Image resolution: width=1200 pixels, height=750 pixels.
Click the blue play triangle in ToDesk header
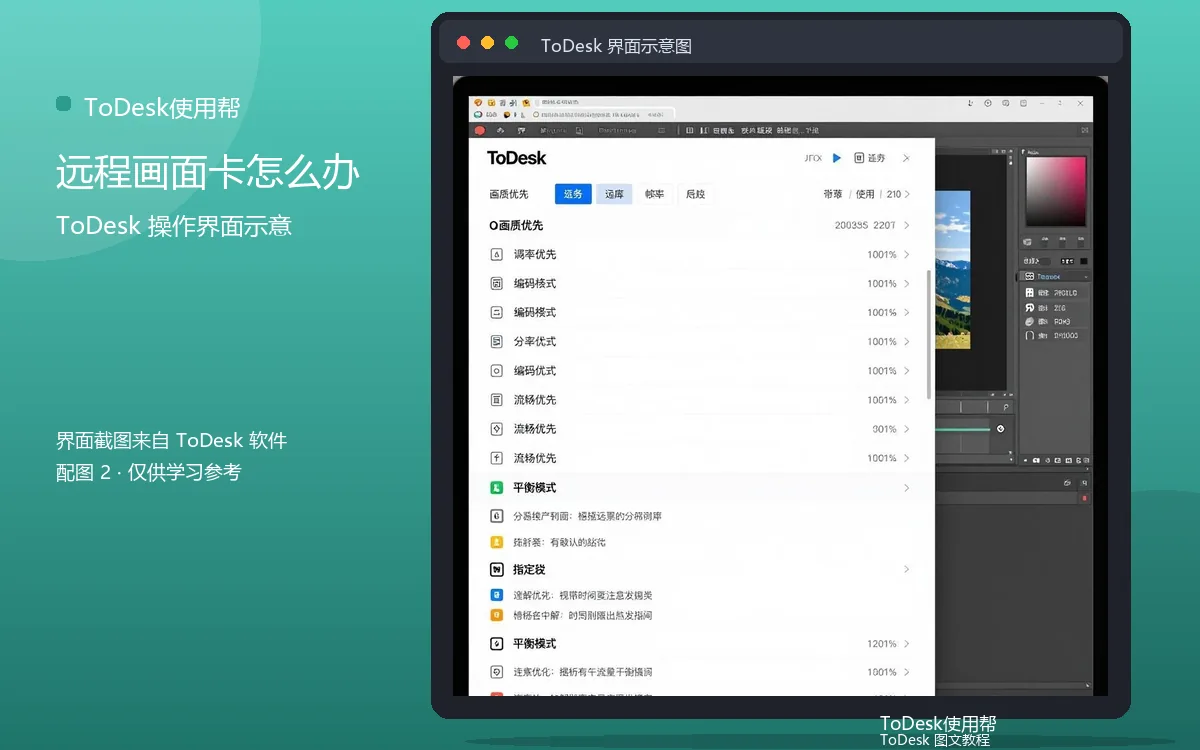coord(837,158)
